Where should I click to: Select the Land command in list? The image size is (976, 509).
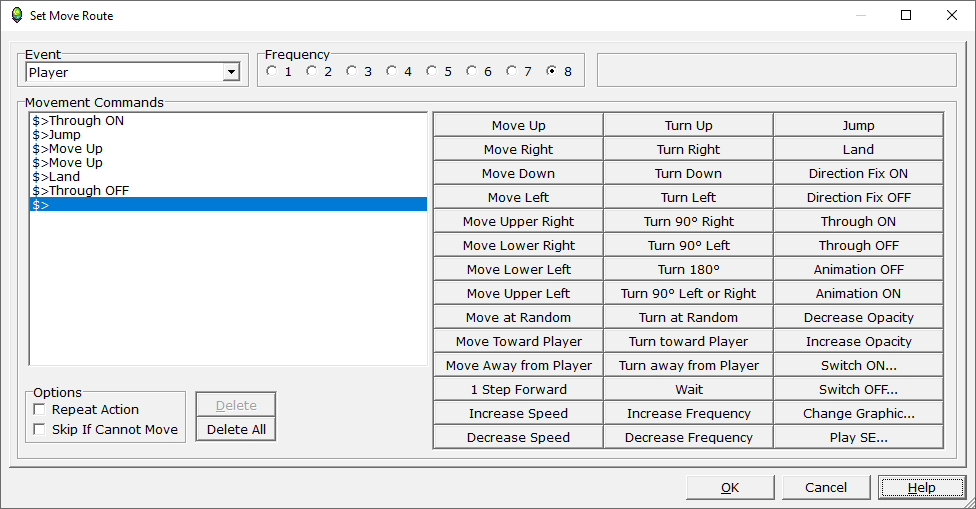click(228, 177)
